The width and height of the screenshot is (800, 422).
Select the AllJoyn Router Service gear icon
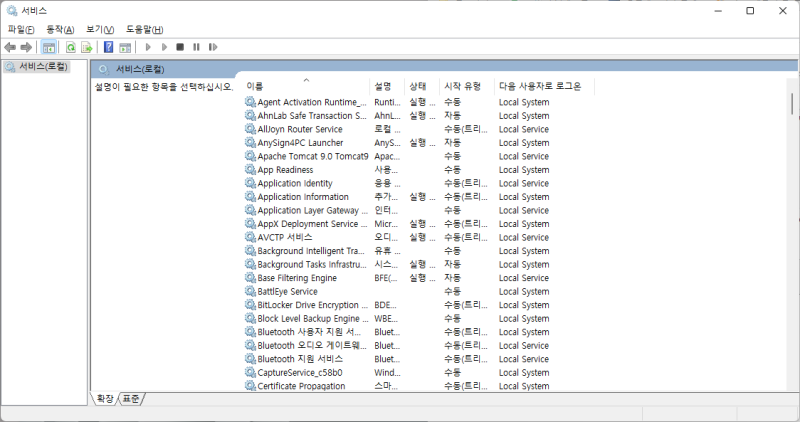(x=250, y=129)
